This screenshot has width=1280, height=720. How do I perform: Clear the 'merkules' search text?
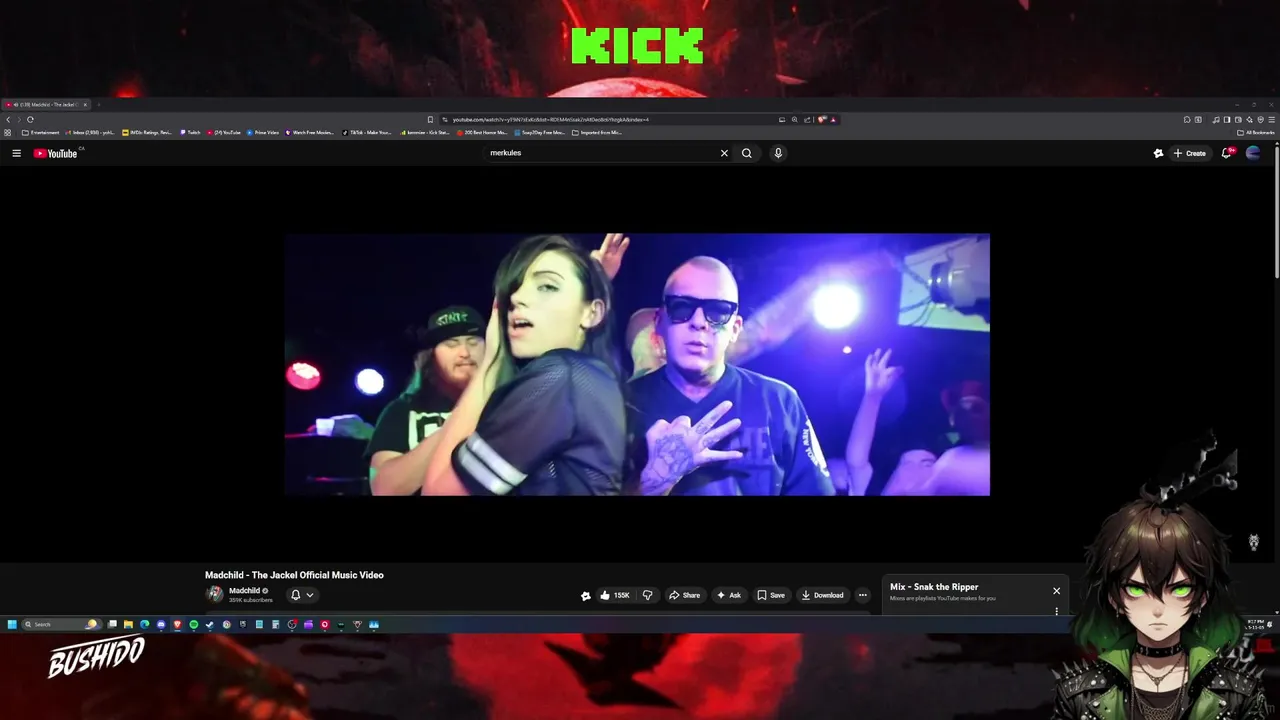tap(724, 153)
